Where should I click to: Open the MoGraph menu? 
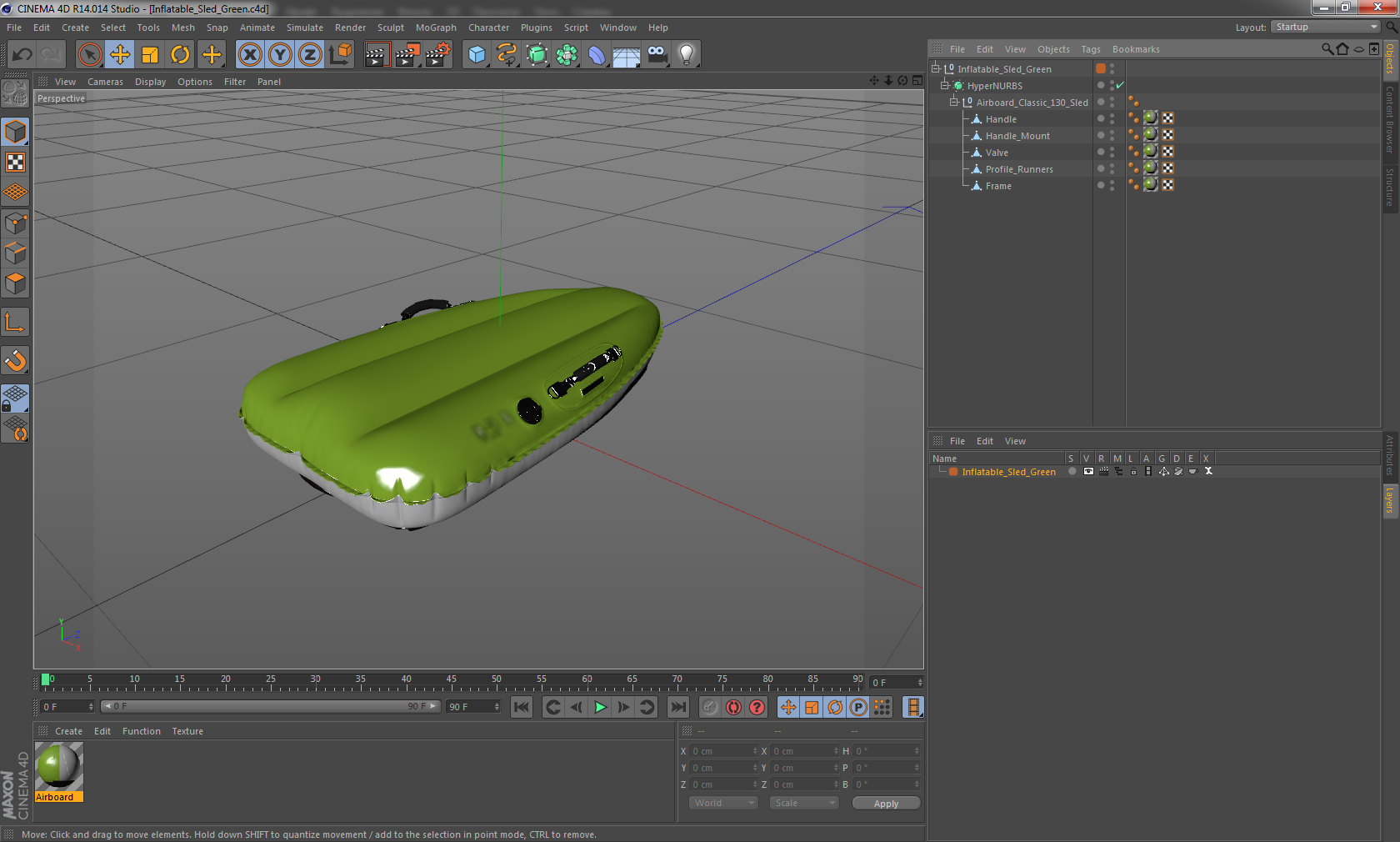tap(436, 28)
